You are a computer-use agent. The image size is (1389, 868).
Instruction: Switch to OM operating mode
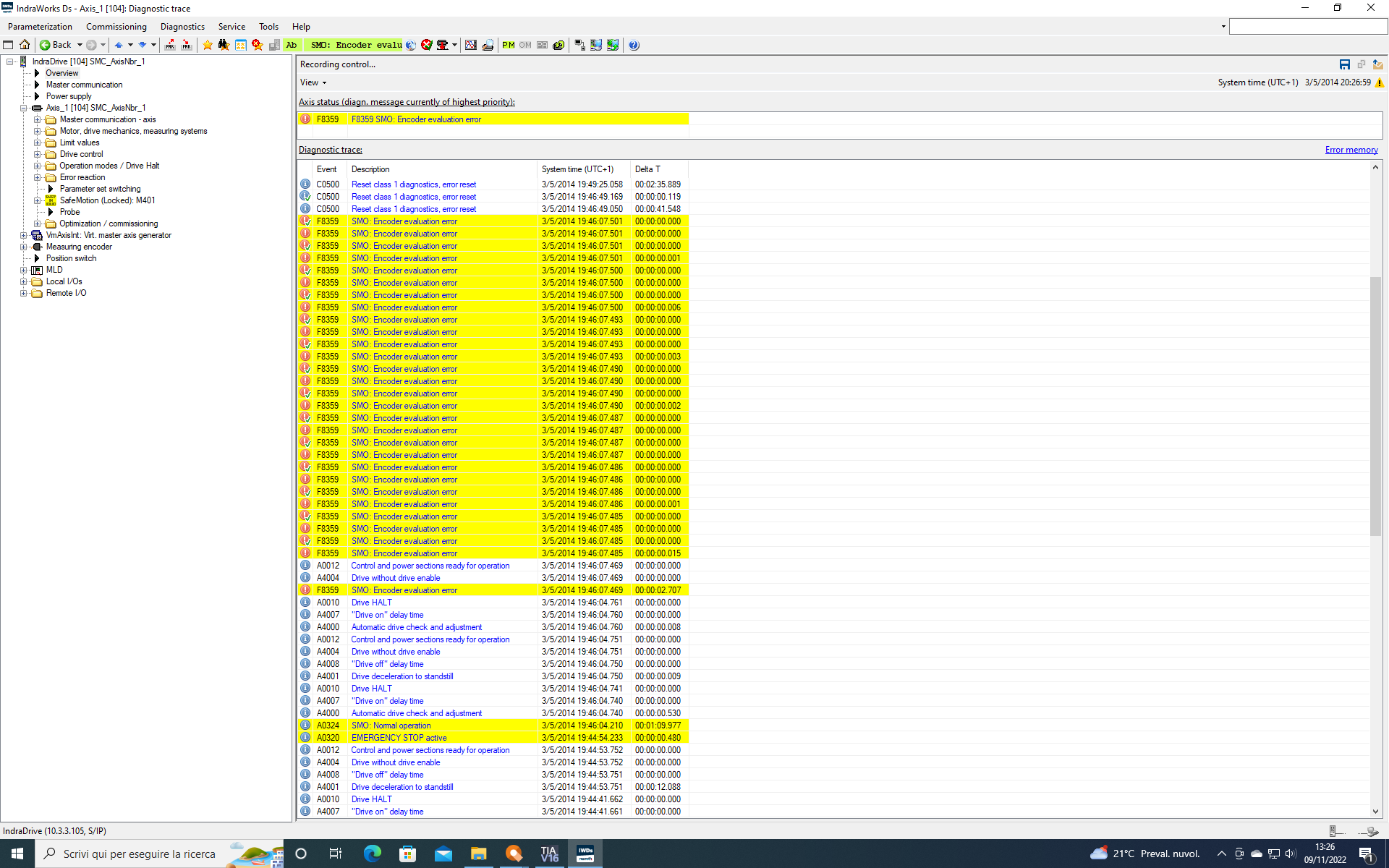(525, 45)
